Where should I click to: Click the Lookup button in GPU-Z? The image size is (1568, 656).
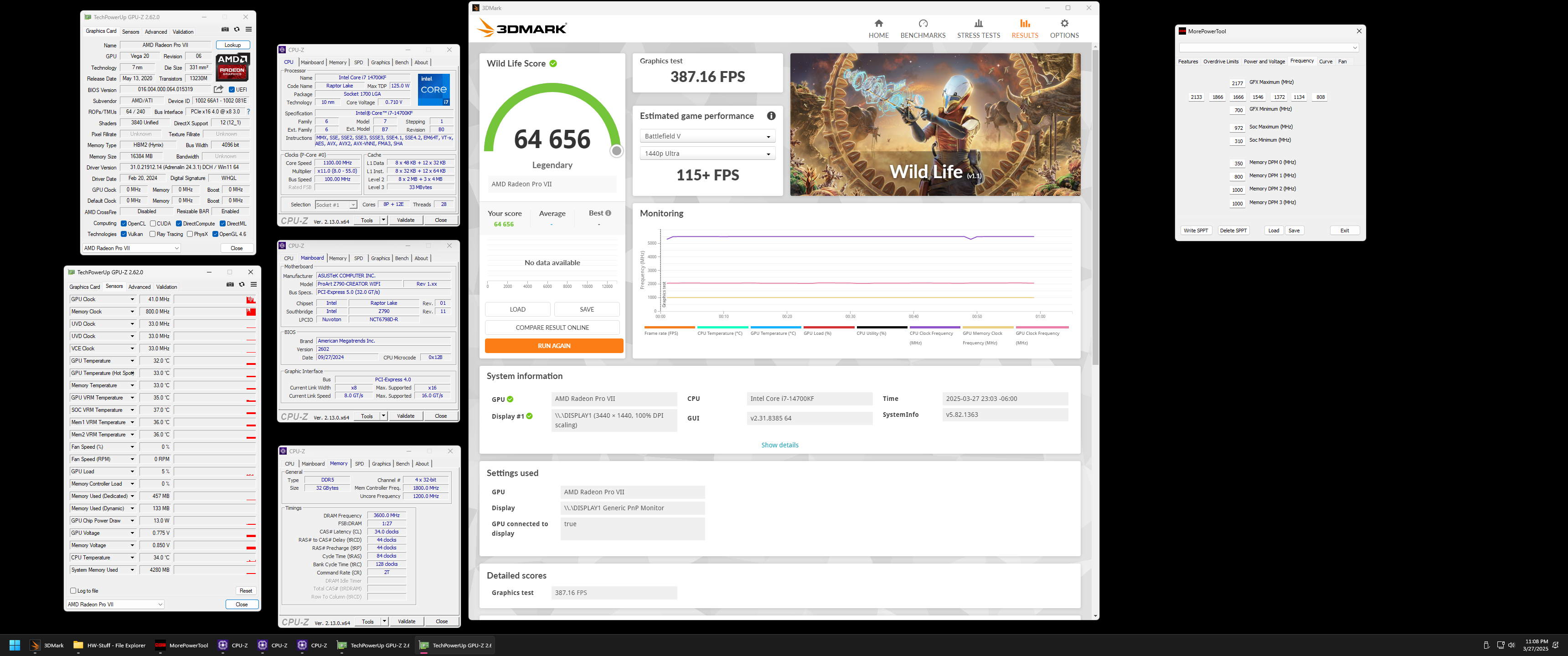click(232, 45)
